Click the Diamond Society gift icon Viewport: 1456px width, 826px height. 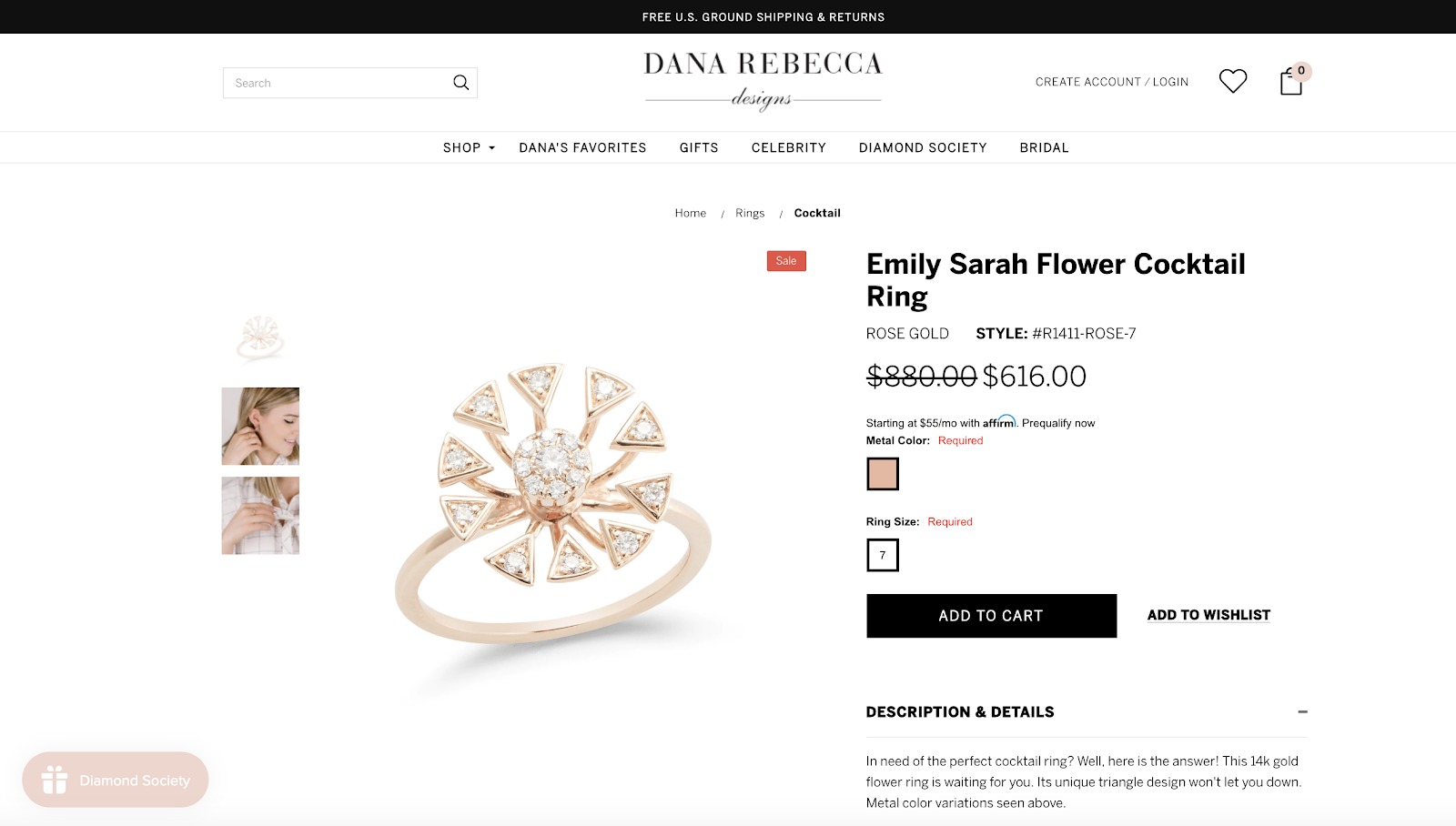[55, 780]
